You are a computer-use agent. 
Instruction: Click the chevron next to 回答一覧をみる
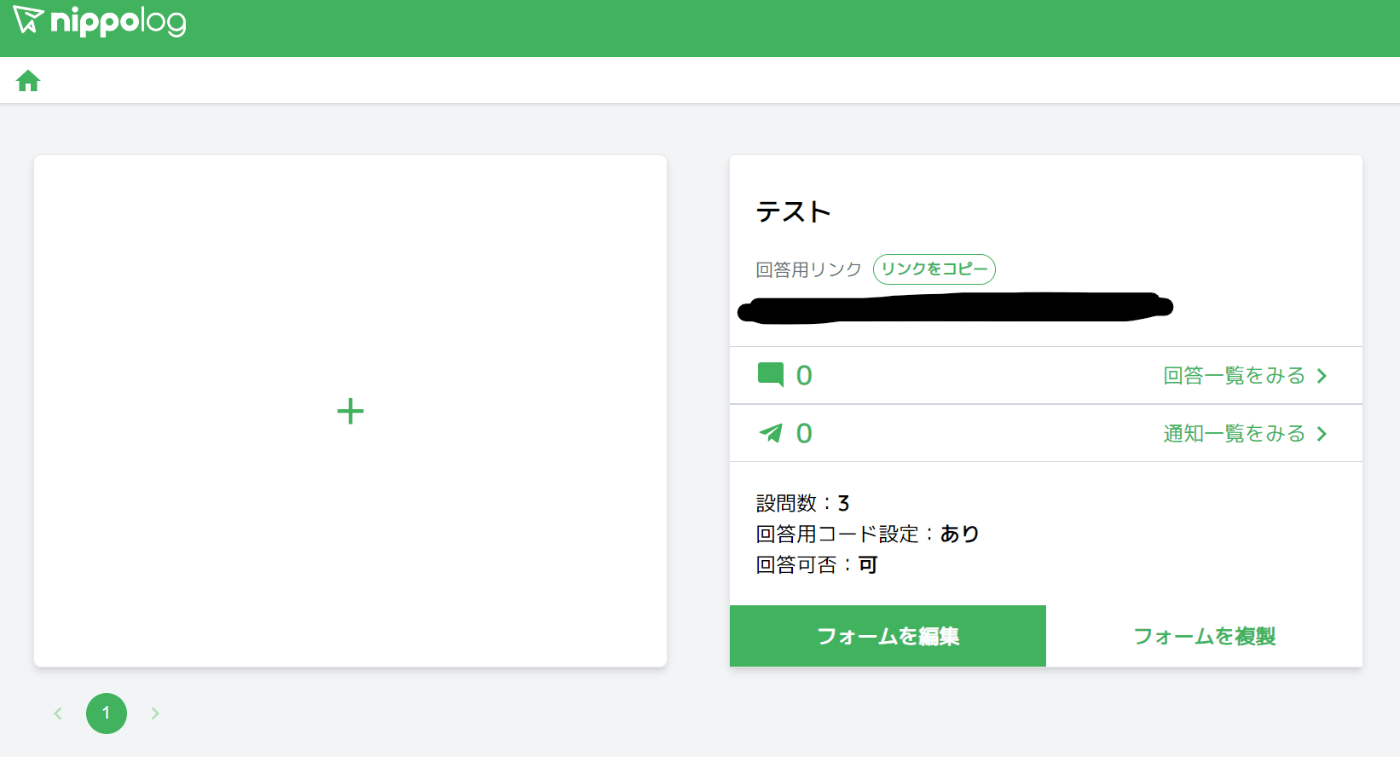pos(1321,375)
